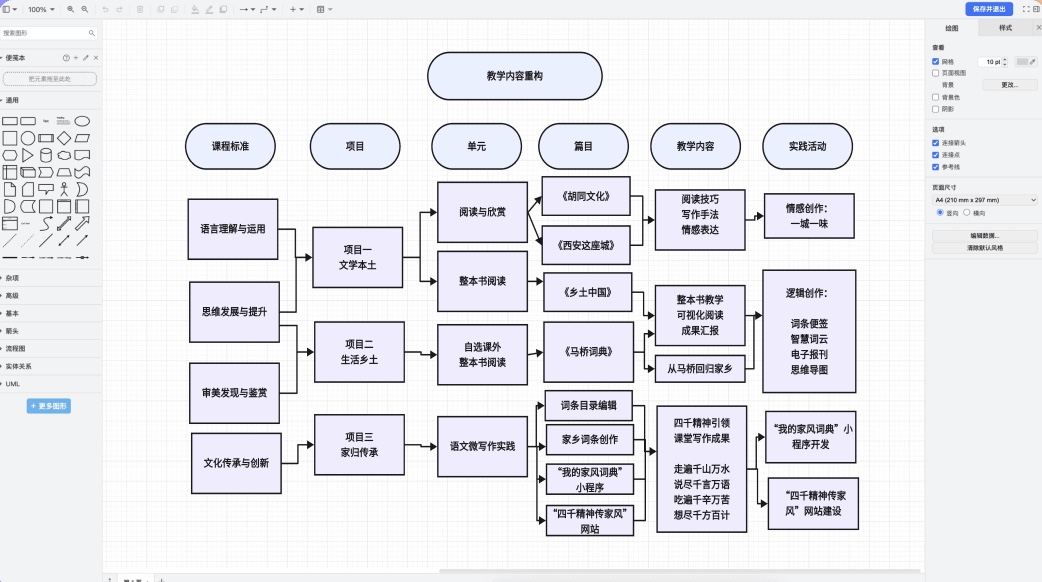
Task: Select the diamond shape in the general palette
Action: coord(64,138)
